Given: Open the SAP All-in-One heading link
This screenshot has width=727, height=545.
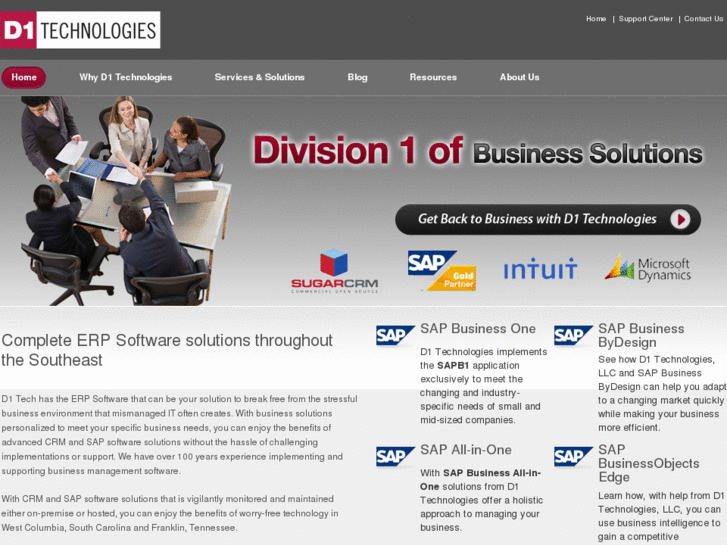Looking at the screenshot, I should [466, 449].
